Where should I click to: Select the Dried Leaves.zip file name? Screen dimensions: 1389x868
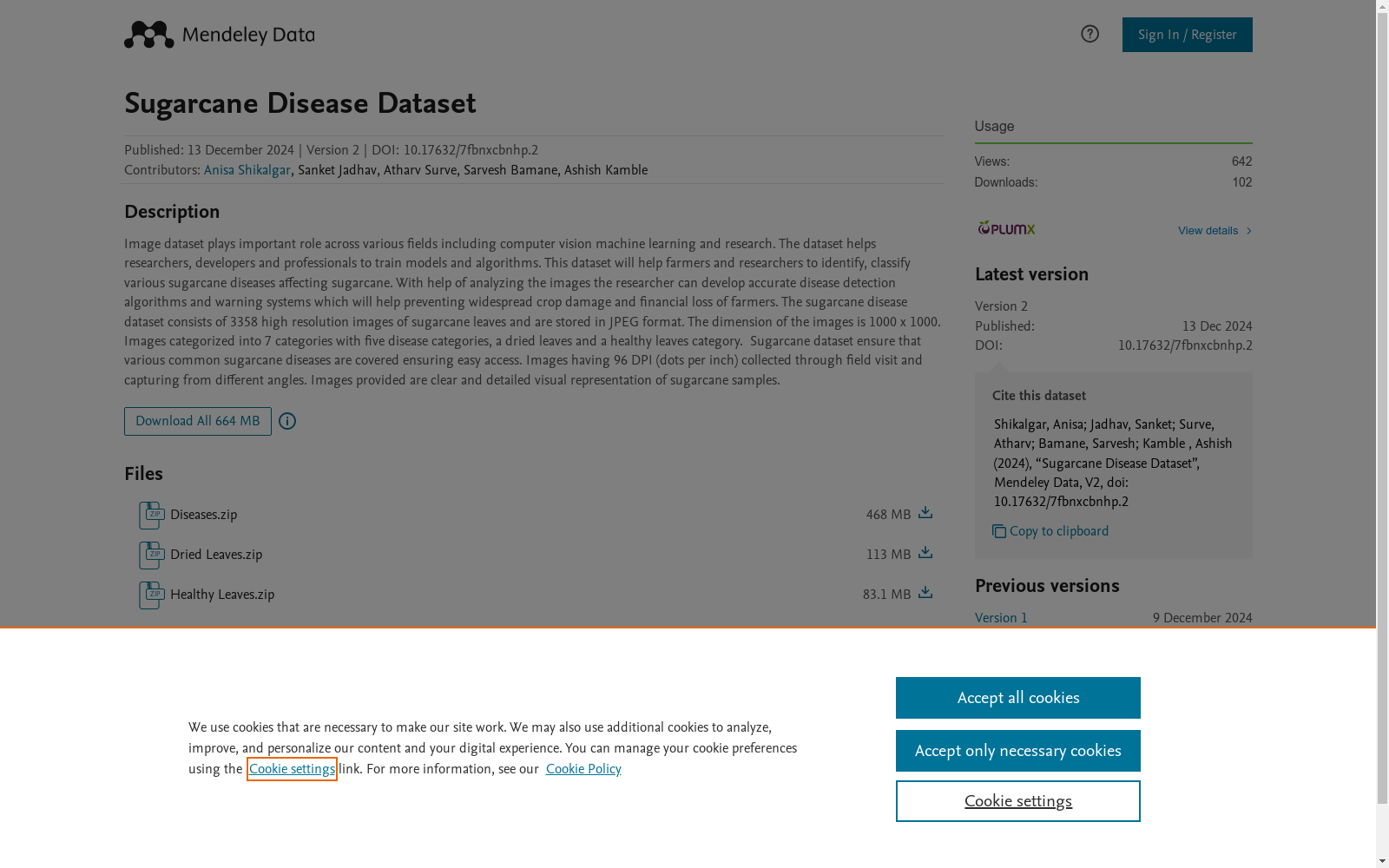coord(216,555)
